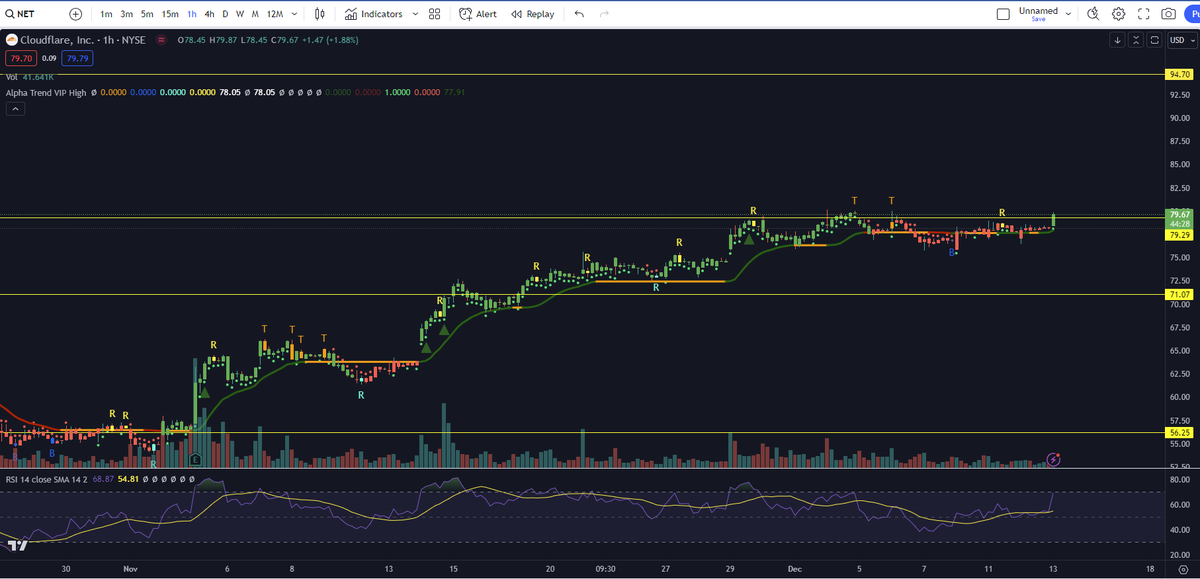Select the RSI 14 close SMA legend
The width and height of the screenshot is (1200, 579).
[45, 479]
